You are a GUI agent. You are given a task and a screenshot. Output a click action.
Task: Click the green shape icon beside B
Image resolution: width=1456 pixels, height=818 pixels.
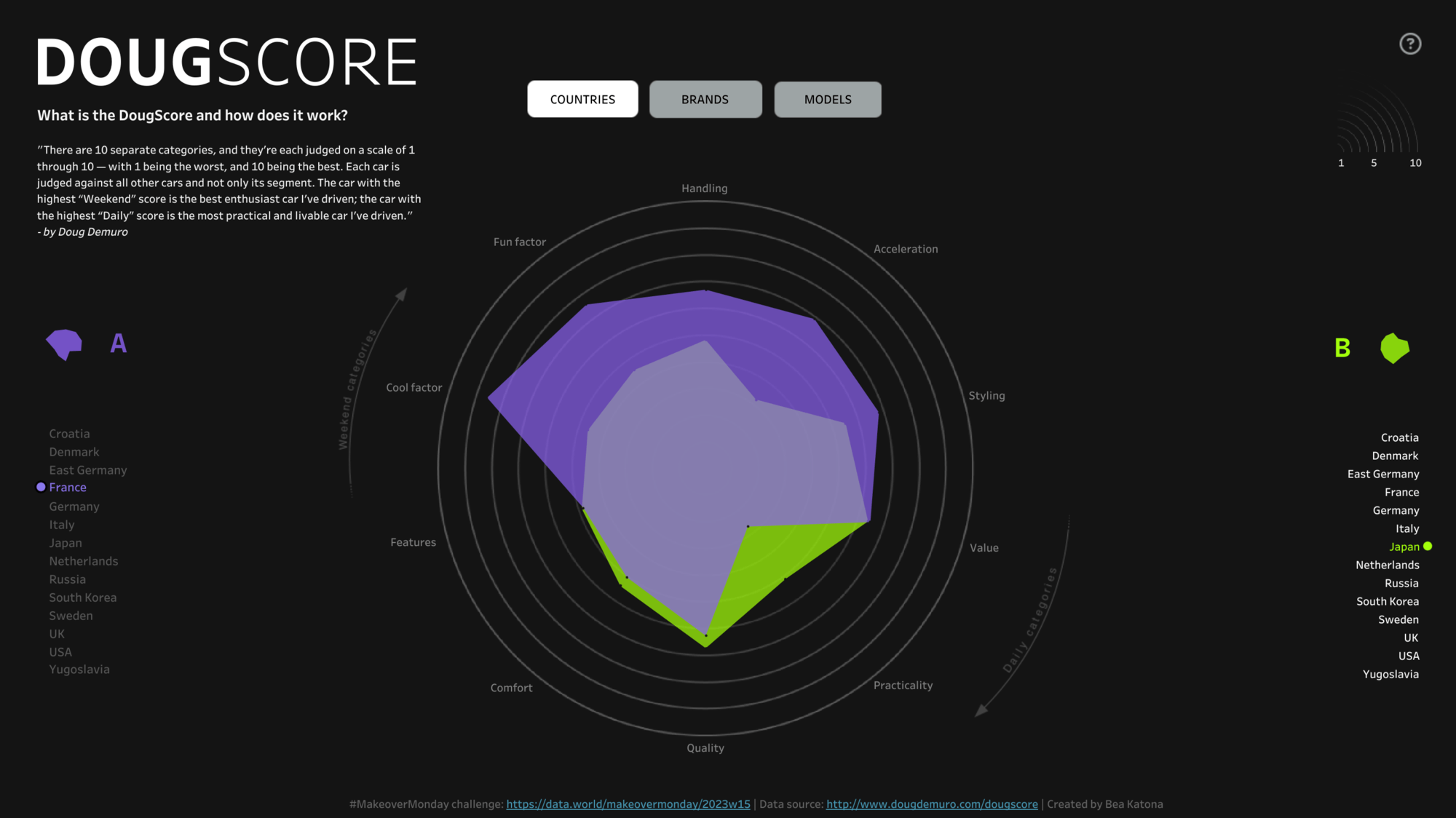1395,349
